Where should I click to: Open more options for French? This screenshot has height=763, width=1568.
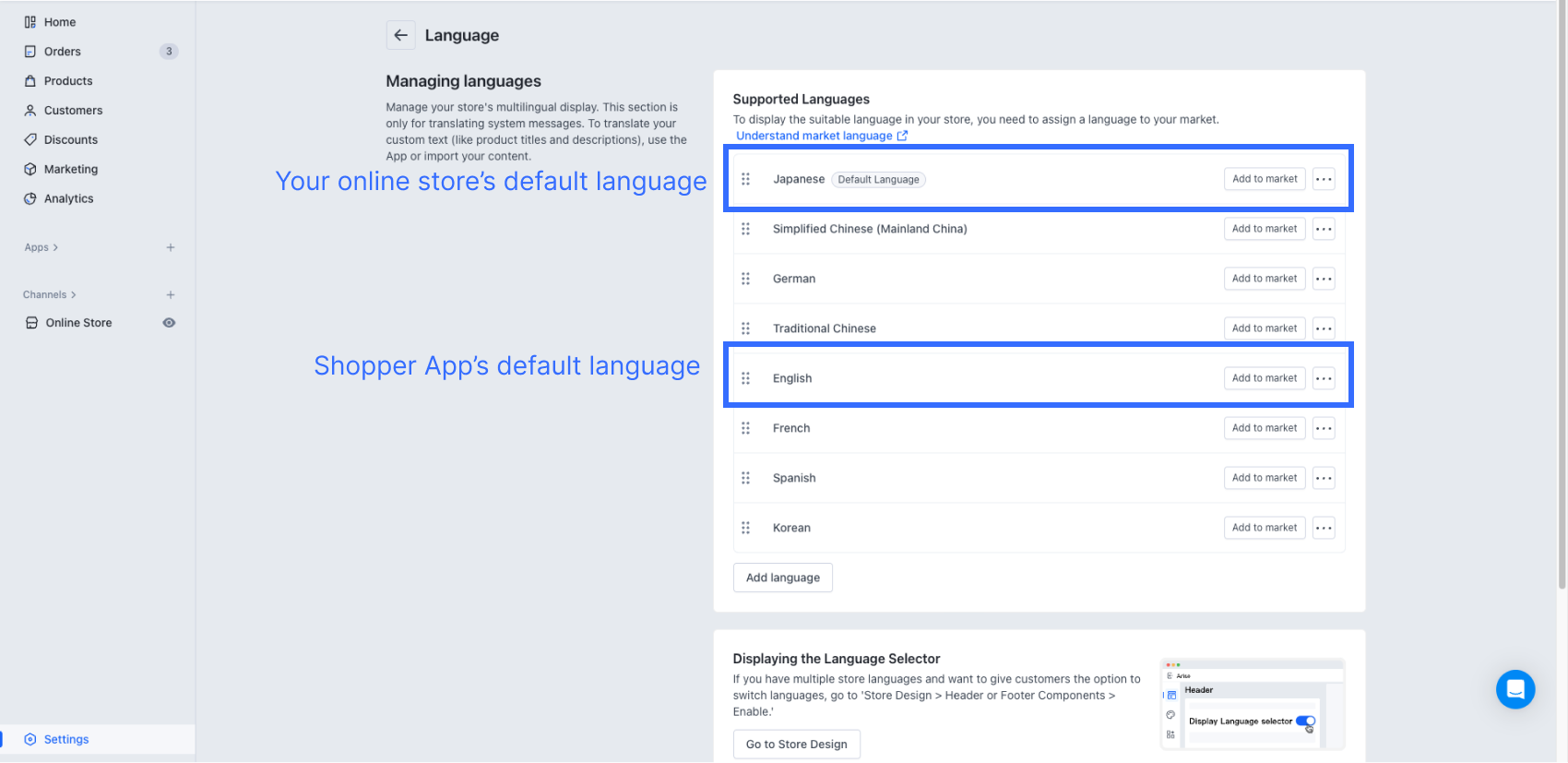click(1324, 428)
